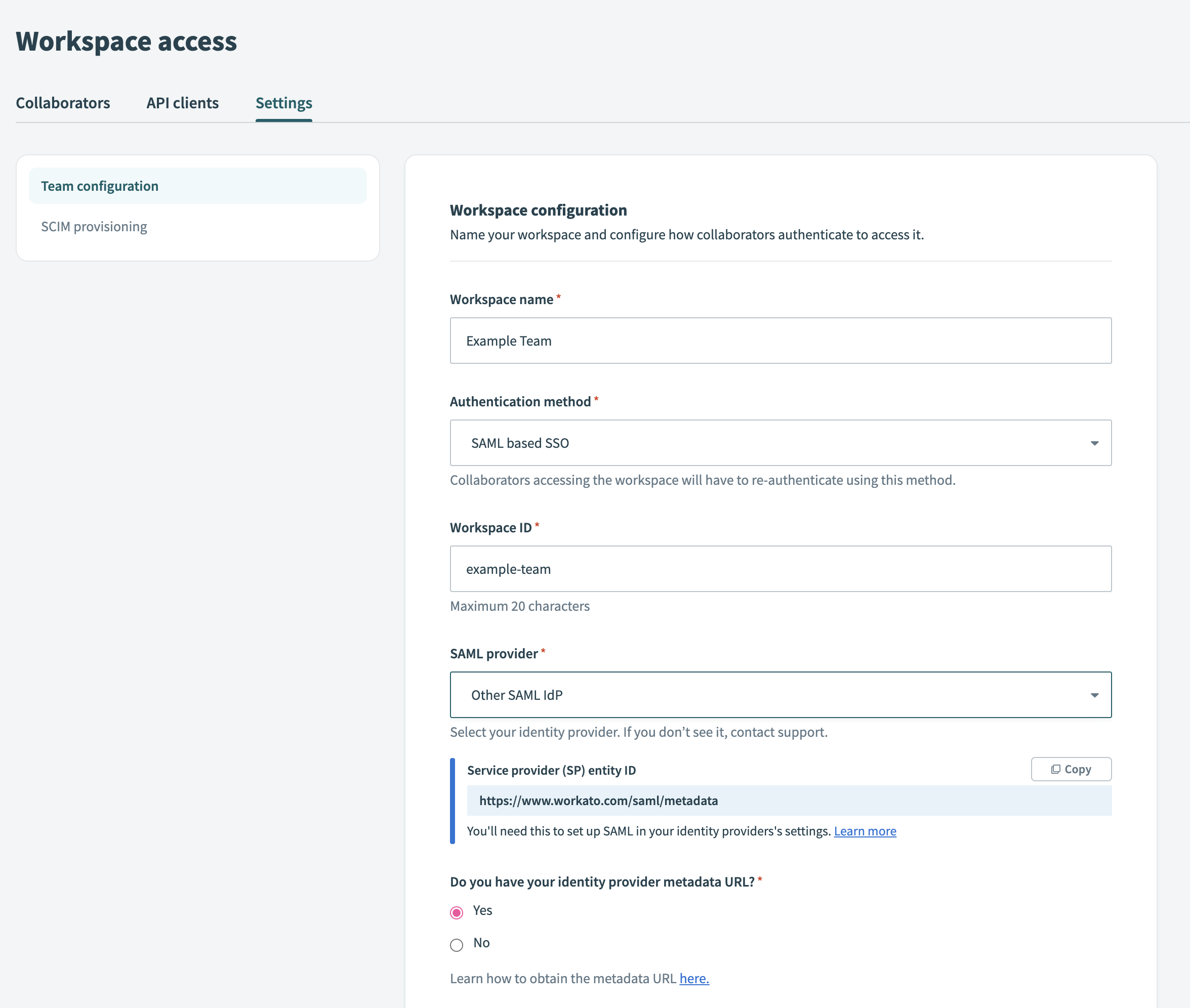Select the SP entity ID metadata URL text

tap(598, 801)
